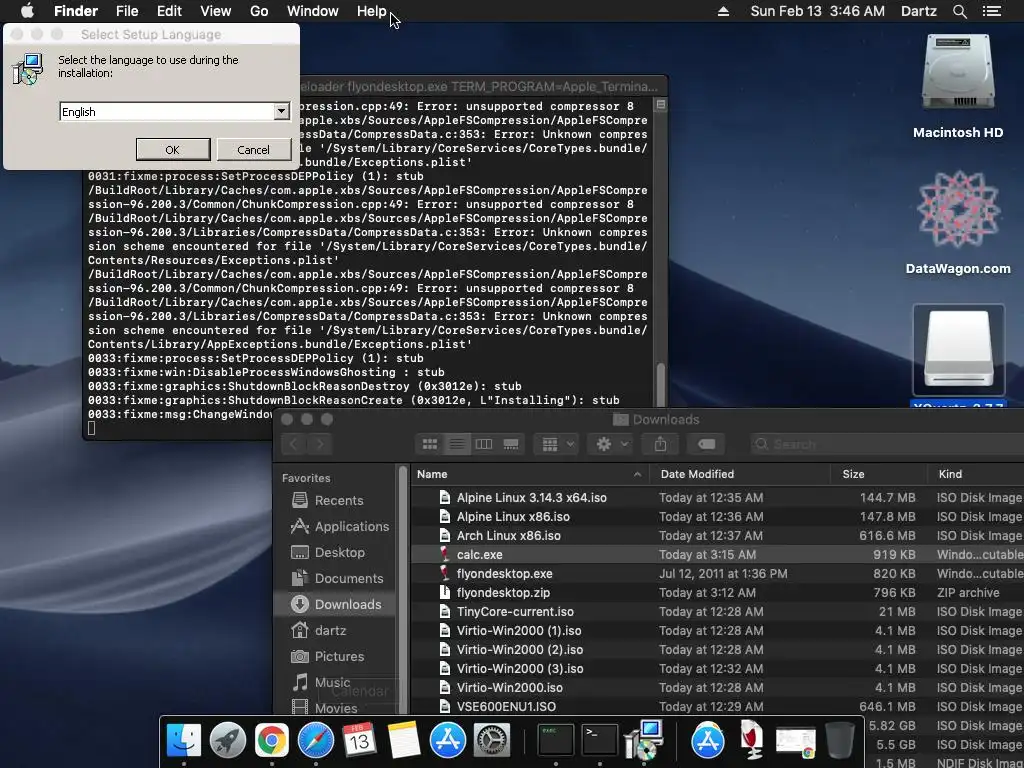Screen dimensions: 1024x768
Task: Open the View menu
Action: click(216, 11)
